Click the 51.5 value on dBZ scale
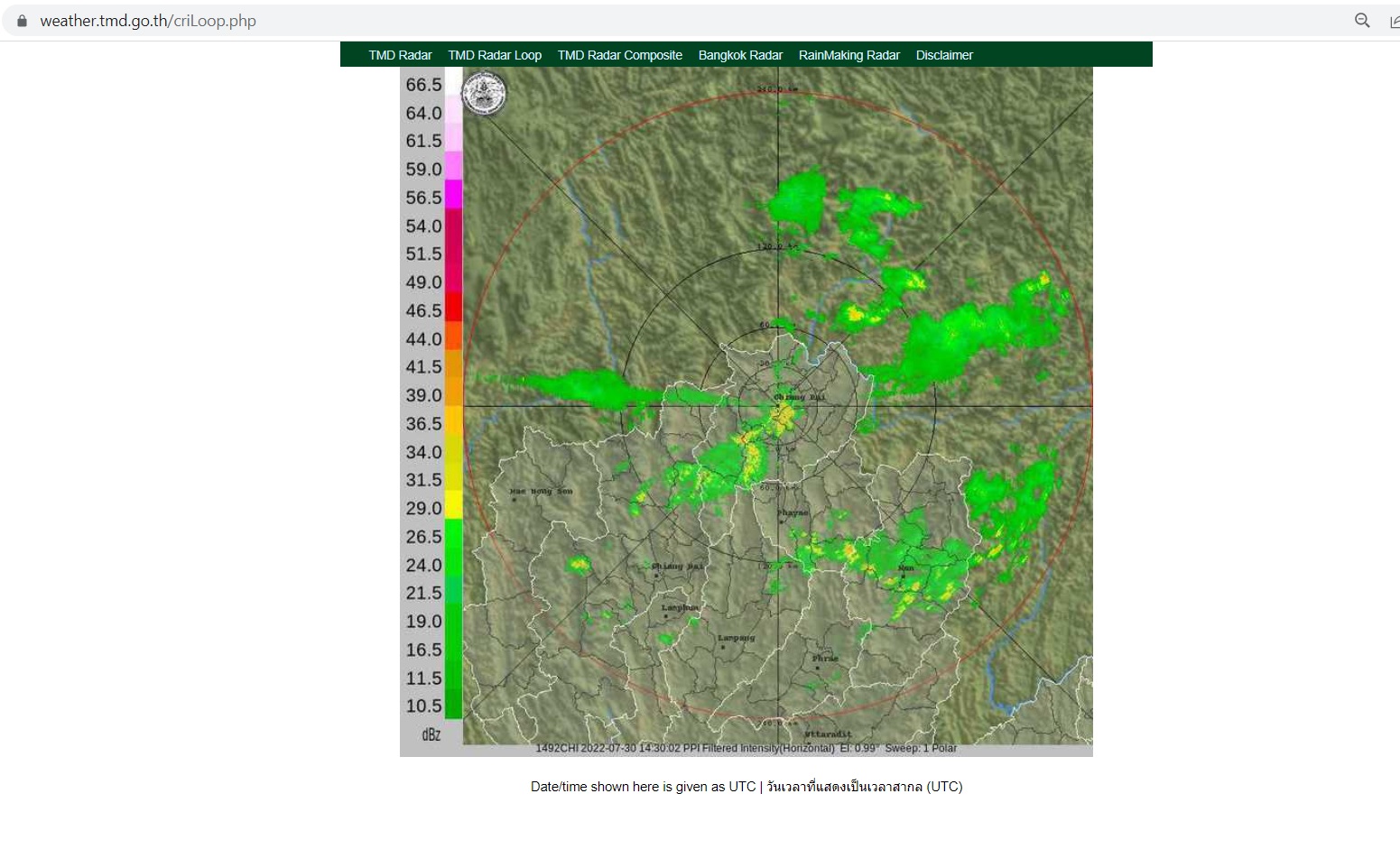The width and height of the screenshot is (1400, 849). (423, 254)
